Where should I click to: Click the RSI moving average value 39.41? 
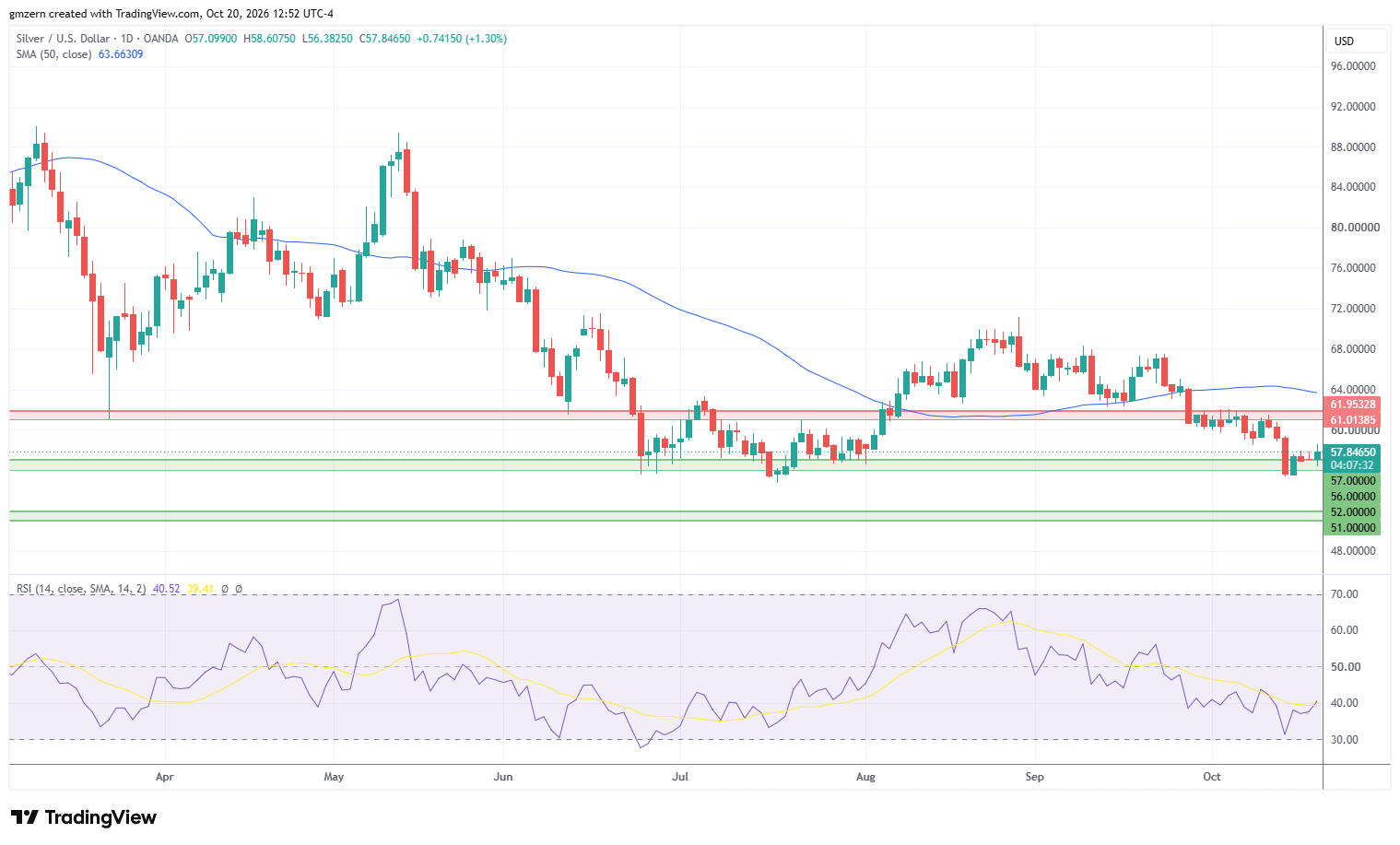(200, 589)
